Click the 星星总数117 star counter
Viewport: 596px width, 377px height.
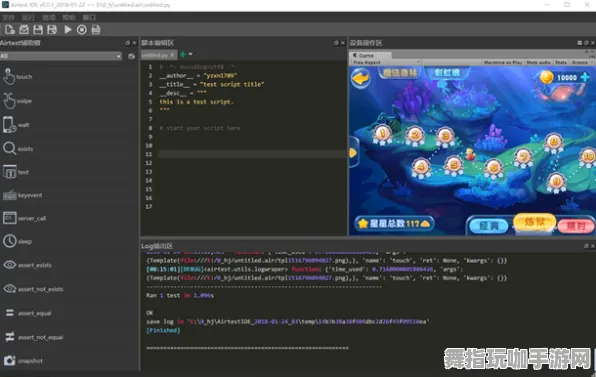coord(394,223)
